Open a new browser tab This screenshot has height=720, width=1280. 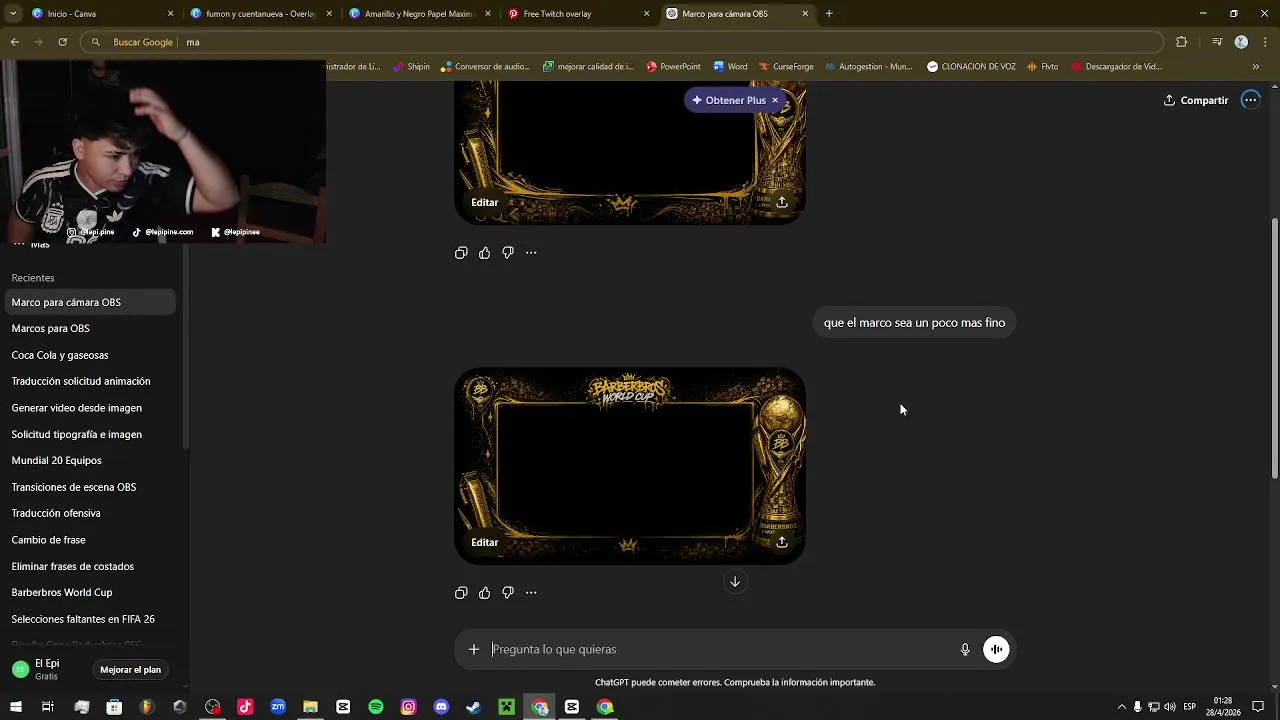(x=829, y=14)
